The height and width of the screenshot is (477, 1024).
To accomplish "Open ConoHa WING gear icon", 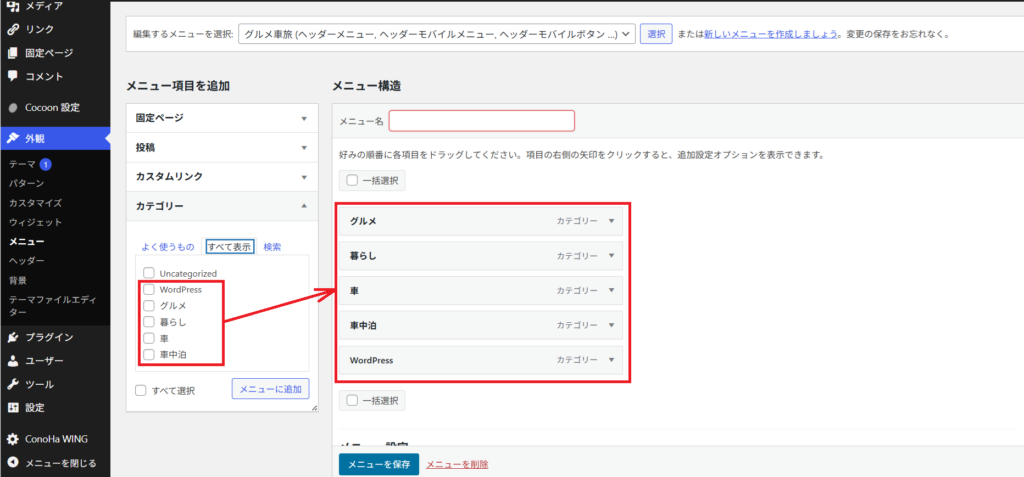I will (x=12, y=439).
